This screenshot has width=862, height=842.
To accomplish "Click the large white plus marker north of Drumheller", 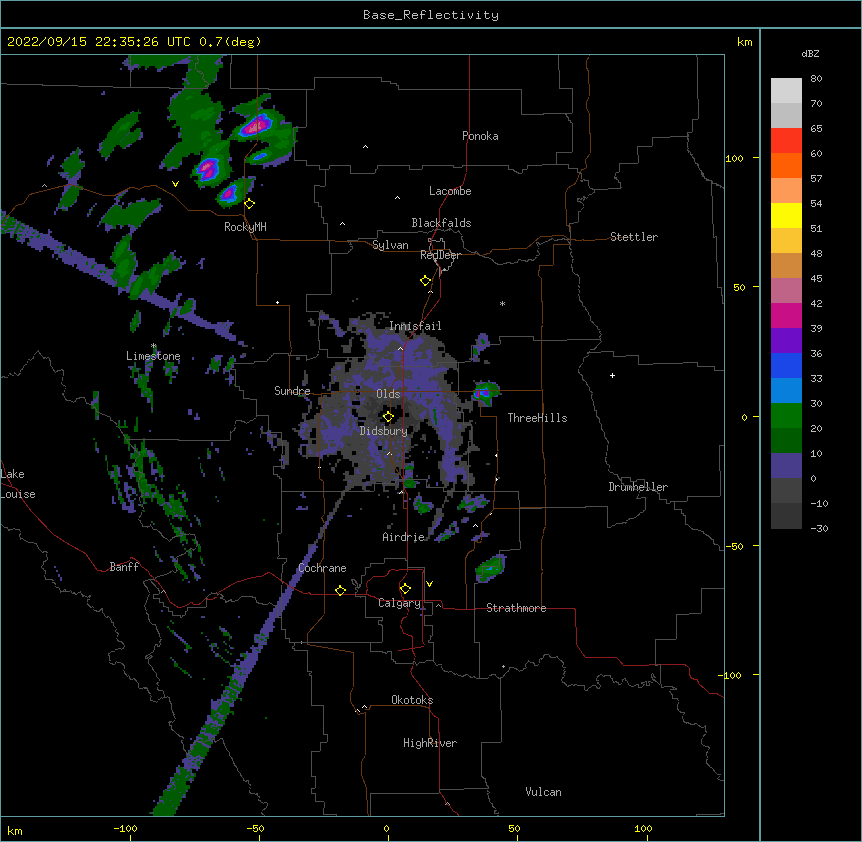I will point(612,375).
